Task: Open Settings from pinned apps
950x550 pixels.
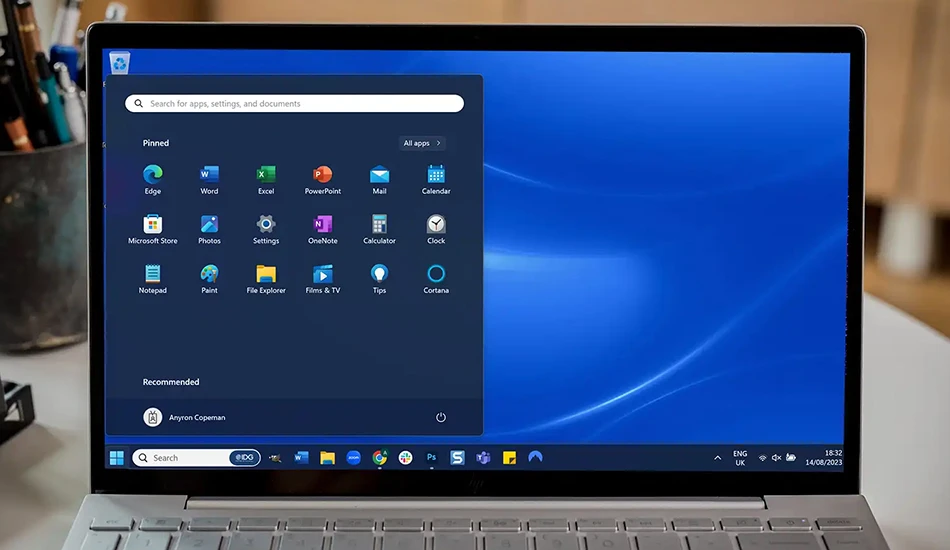Action: coord(266,229)
